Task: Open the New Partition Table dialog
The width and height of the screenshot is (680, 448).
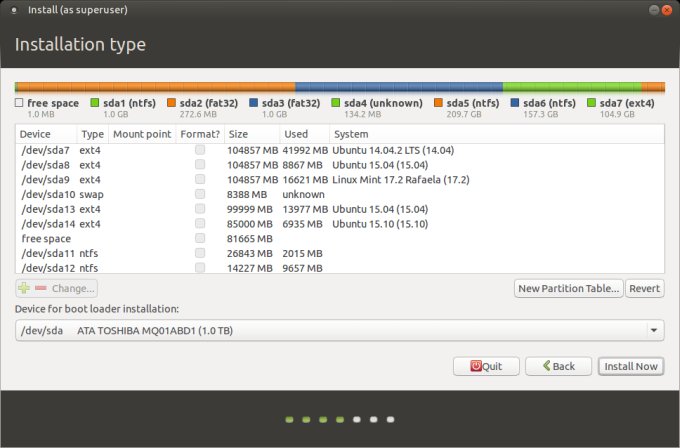Action: tap(569, 288)
